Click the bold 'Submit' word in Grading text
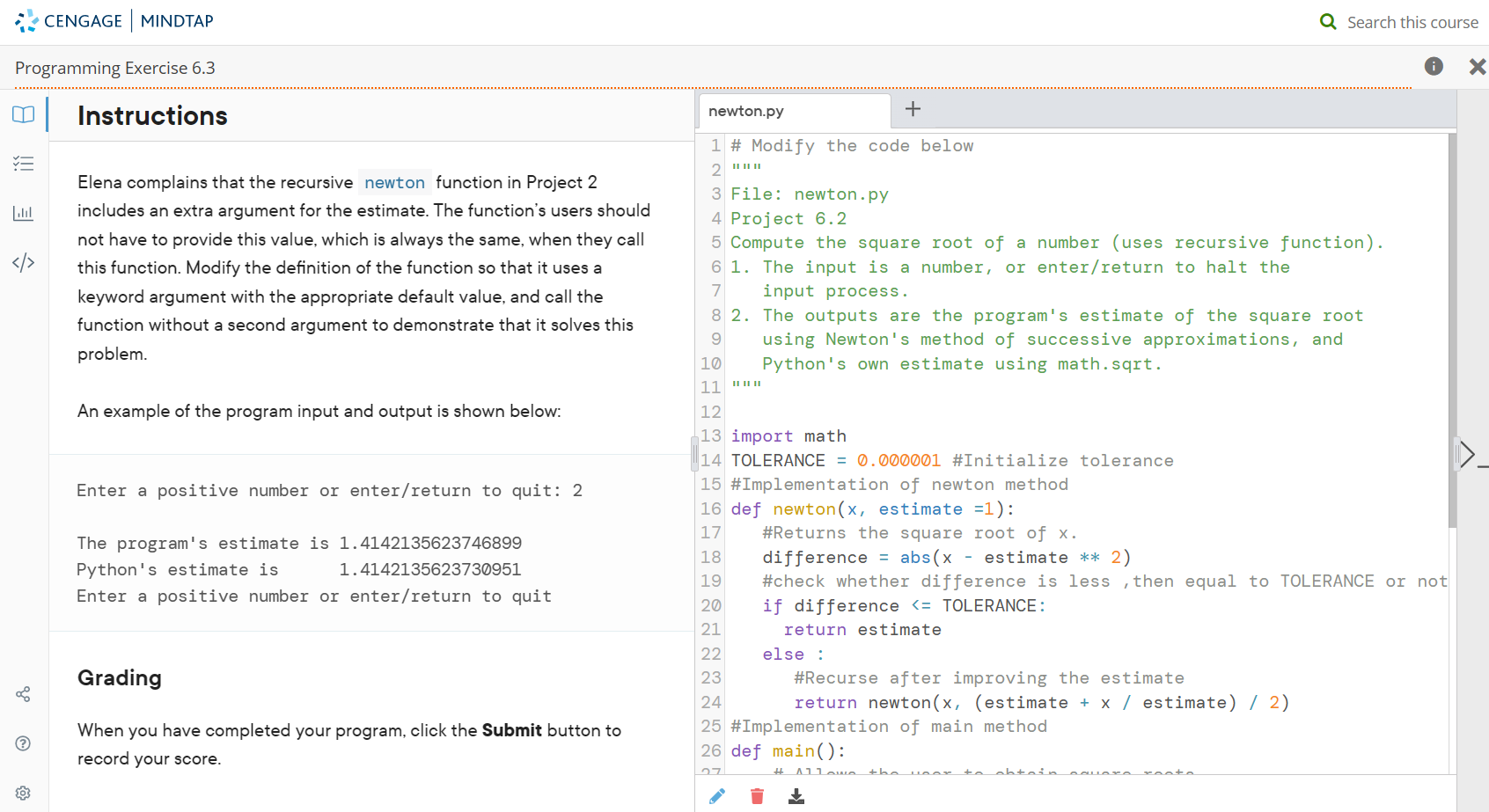 [x=512, y=730]
